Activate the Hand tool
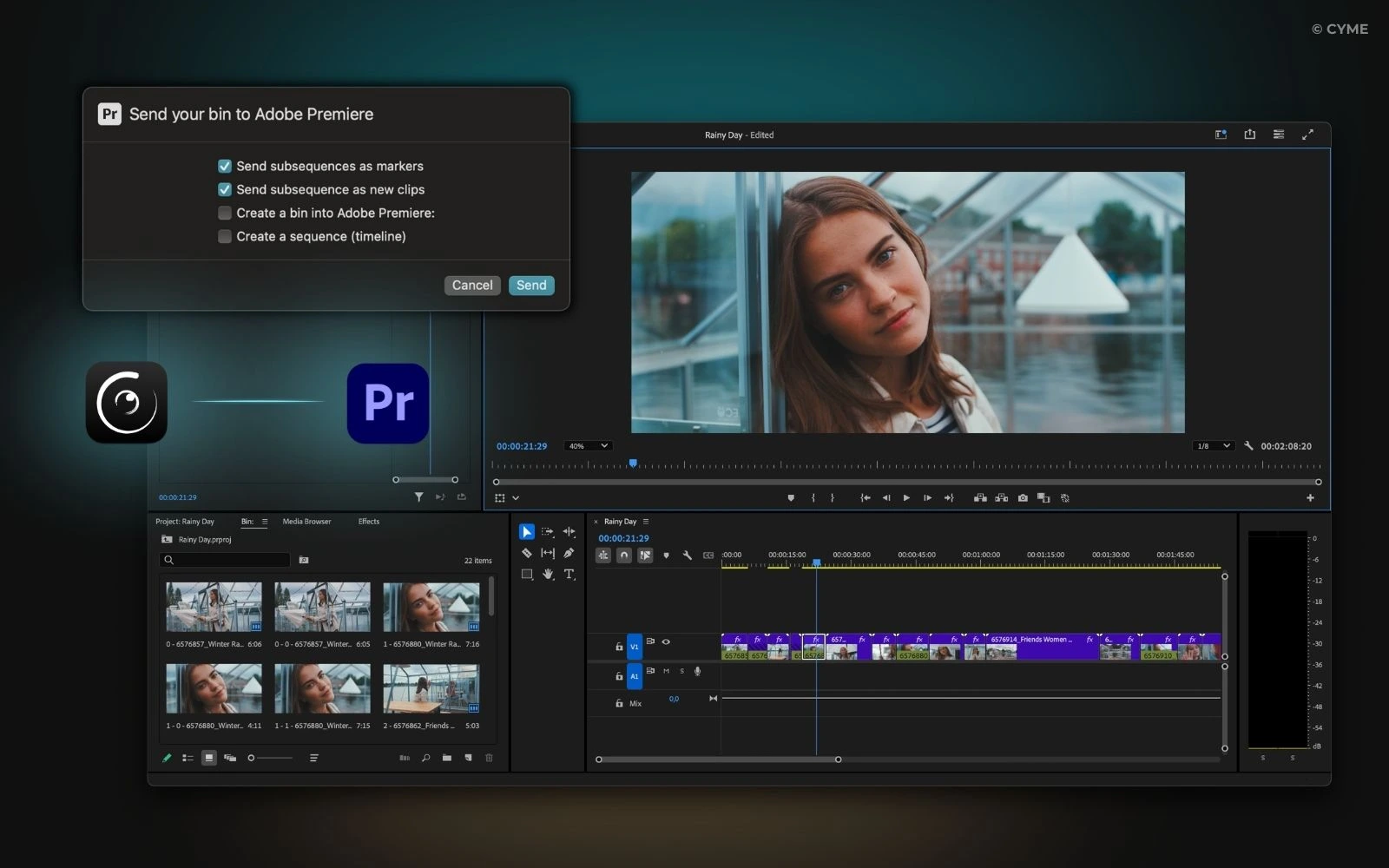Viewport: 1389px width, 868px height. tap(548, 574)
